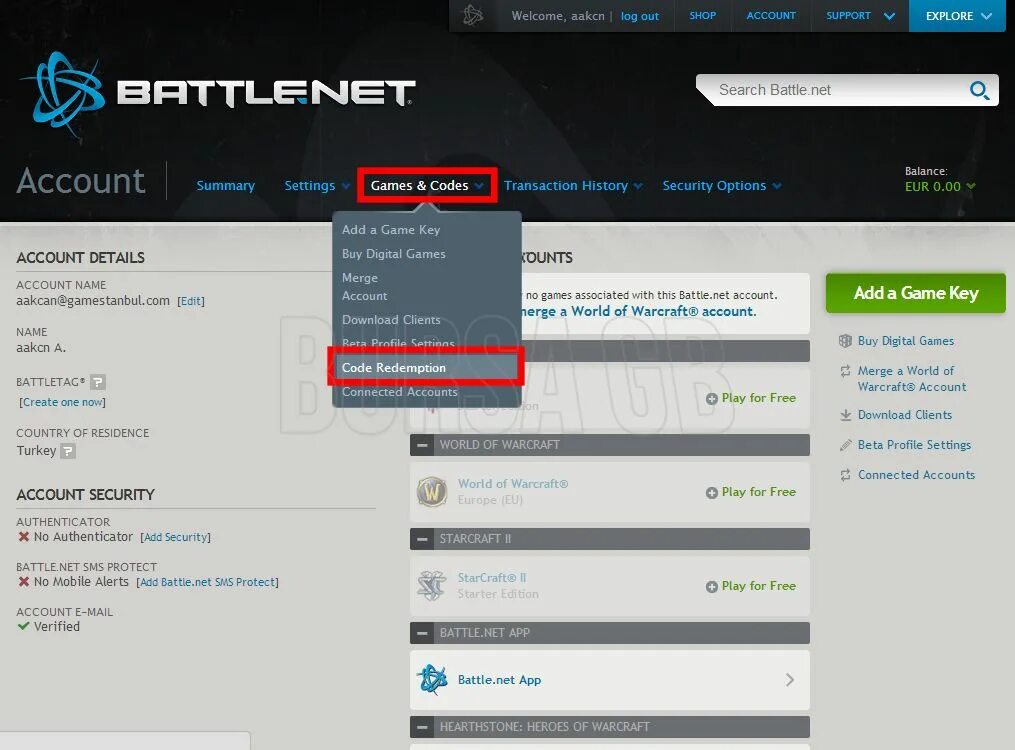Screen dimensions: 1015x750
Task: Click the Country of Residence help icon
Action: click(x=68, y=451)
